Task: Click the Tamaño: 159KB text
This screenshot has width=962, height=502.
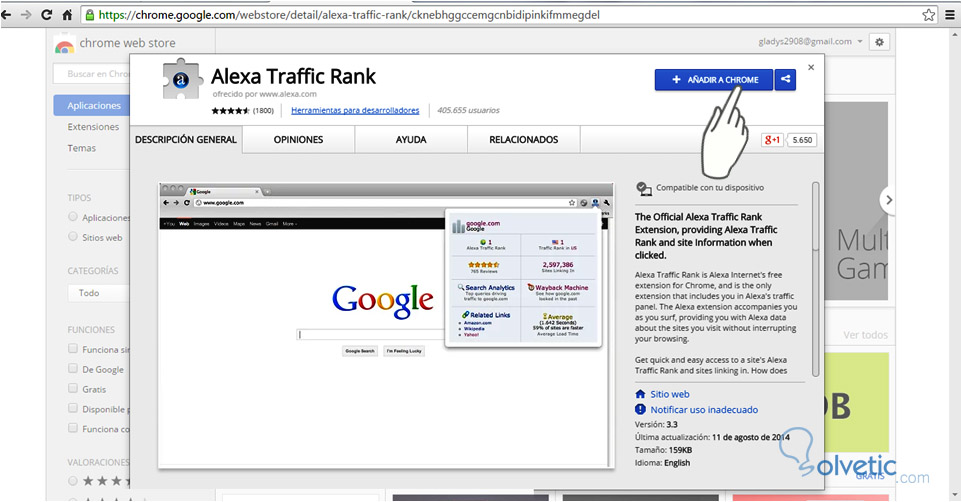Action: point(664,450)
